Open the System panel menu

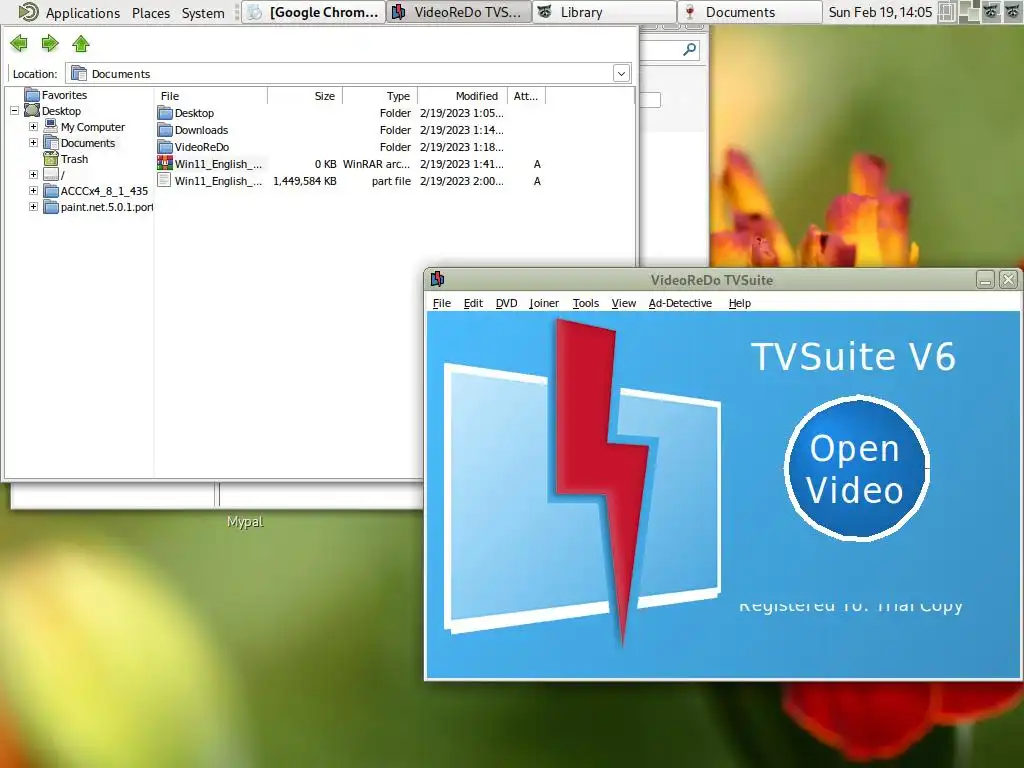click(x=203, y=12)
